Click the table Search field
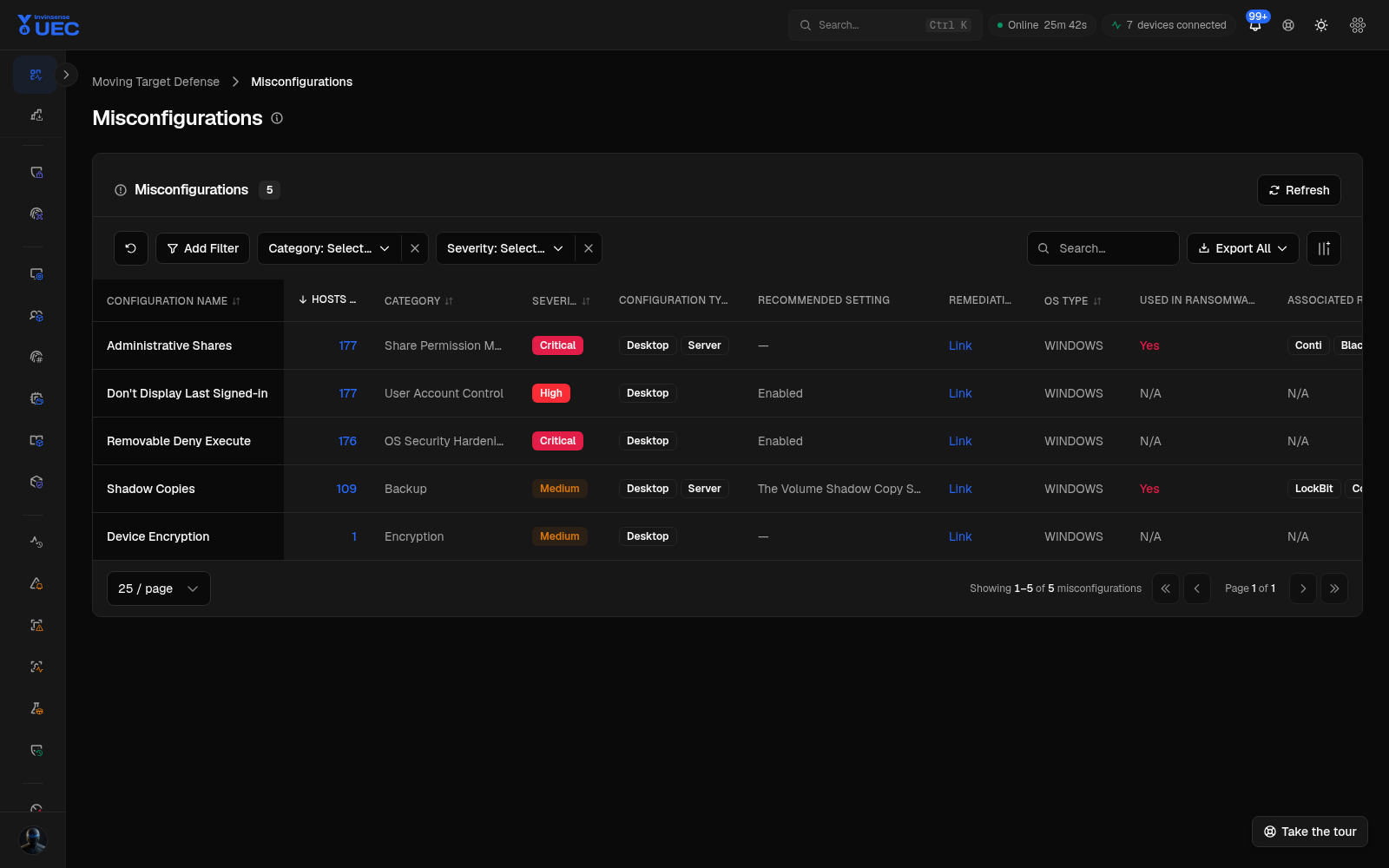Viewport: 1389px width, 868px height. coord(1103,248)
